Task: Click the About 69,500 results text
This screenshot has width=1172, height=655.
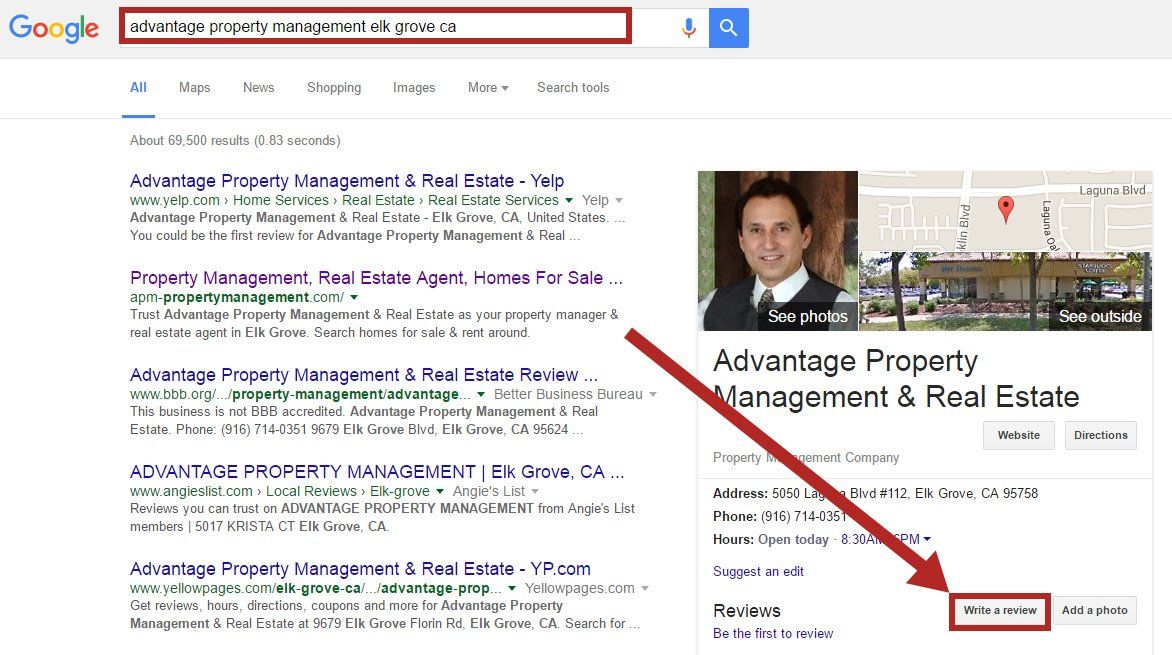Action: [235, 141]
